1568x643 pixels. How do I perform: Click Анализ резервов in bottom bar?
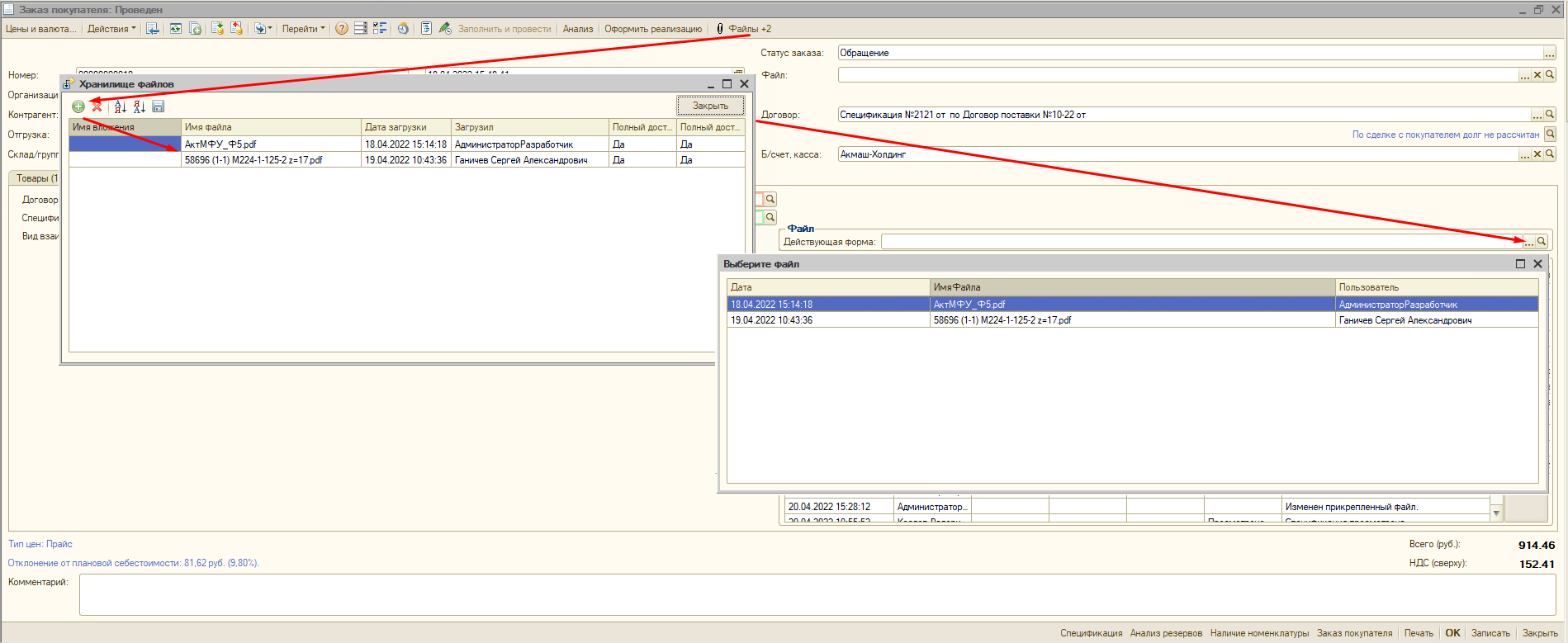pyautogui.click(x=1166, y=633)
